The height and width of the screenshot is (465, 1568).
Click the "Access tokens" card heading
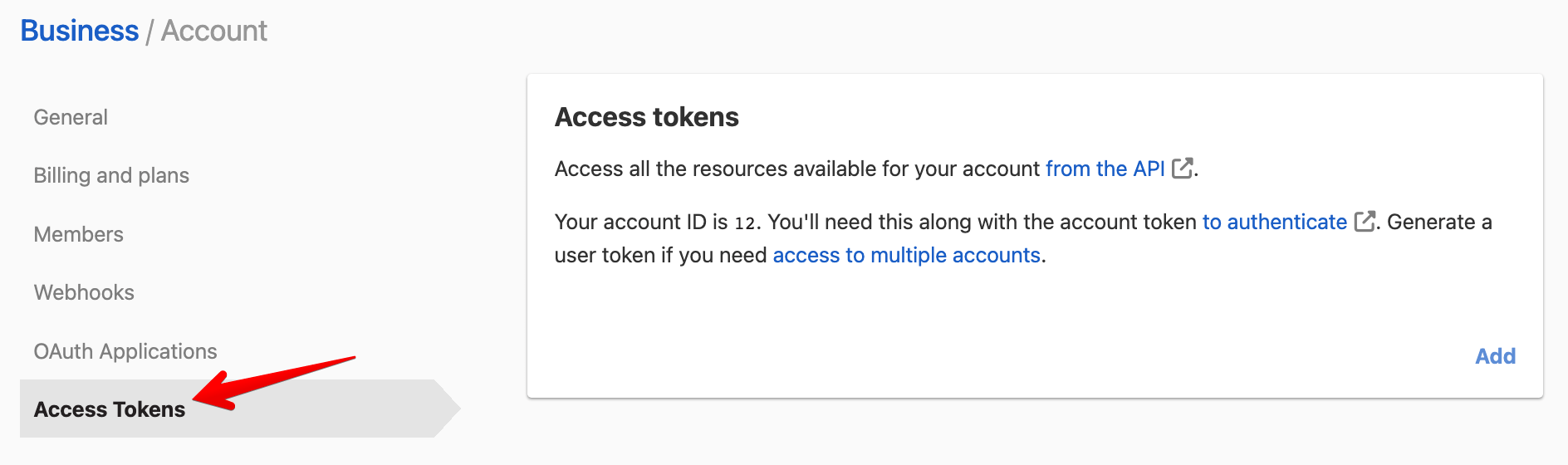(646, 117)
